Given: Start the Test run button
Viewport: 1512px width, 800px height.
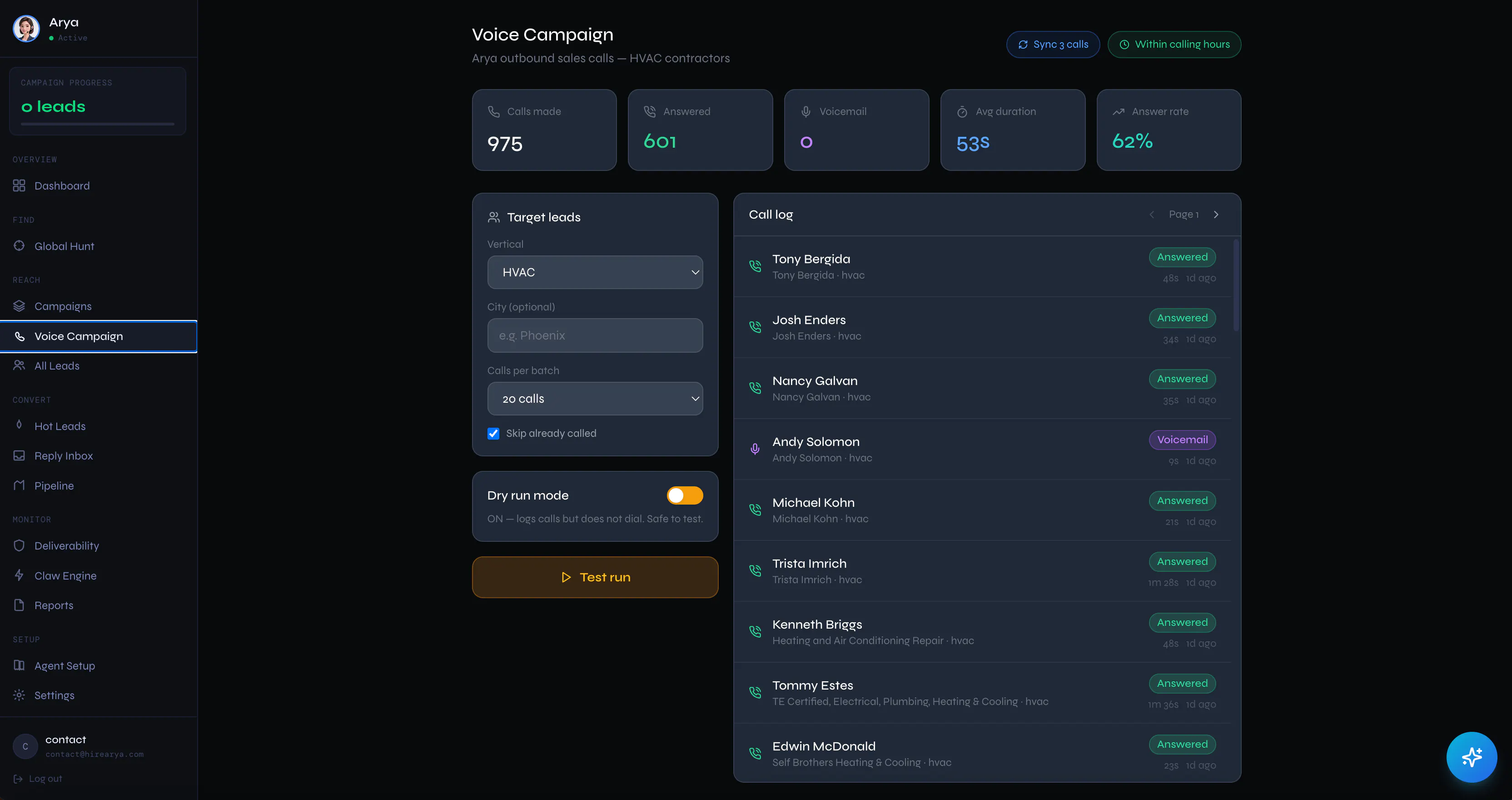Looking at the screenshot, I should [x=595, y=577].
